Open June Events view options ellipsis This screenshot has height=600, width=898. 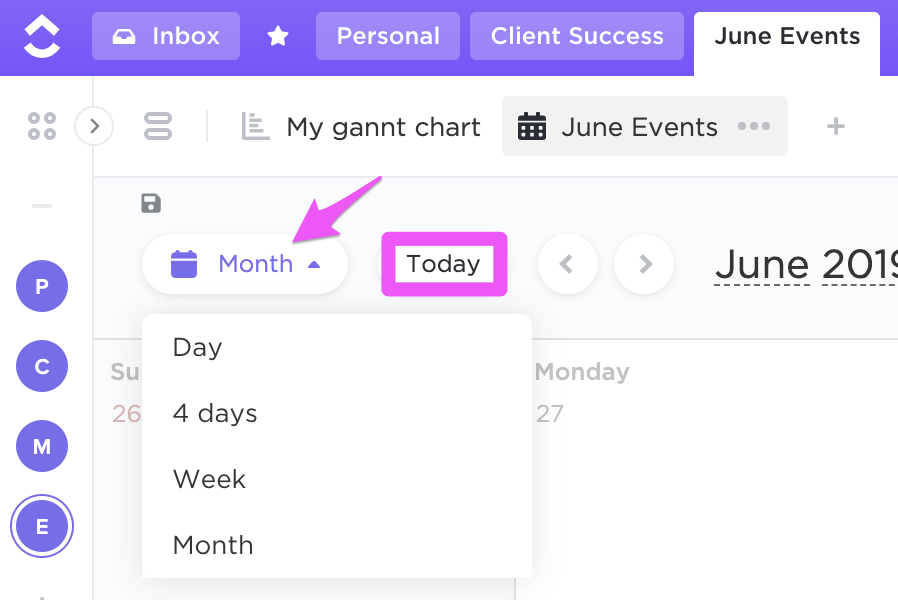[754, 127]
